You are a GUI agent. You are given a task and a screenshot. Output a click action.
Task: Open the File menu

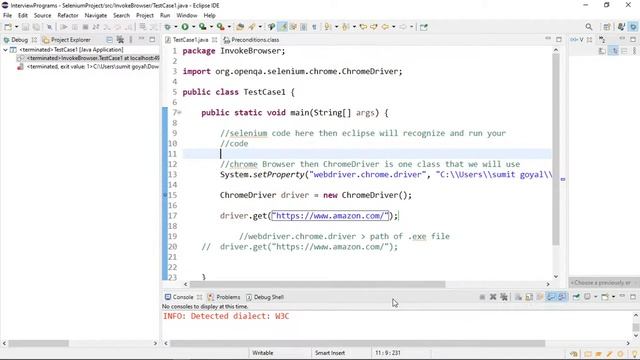7,16
